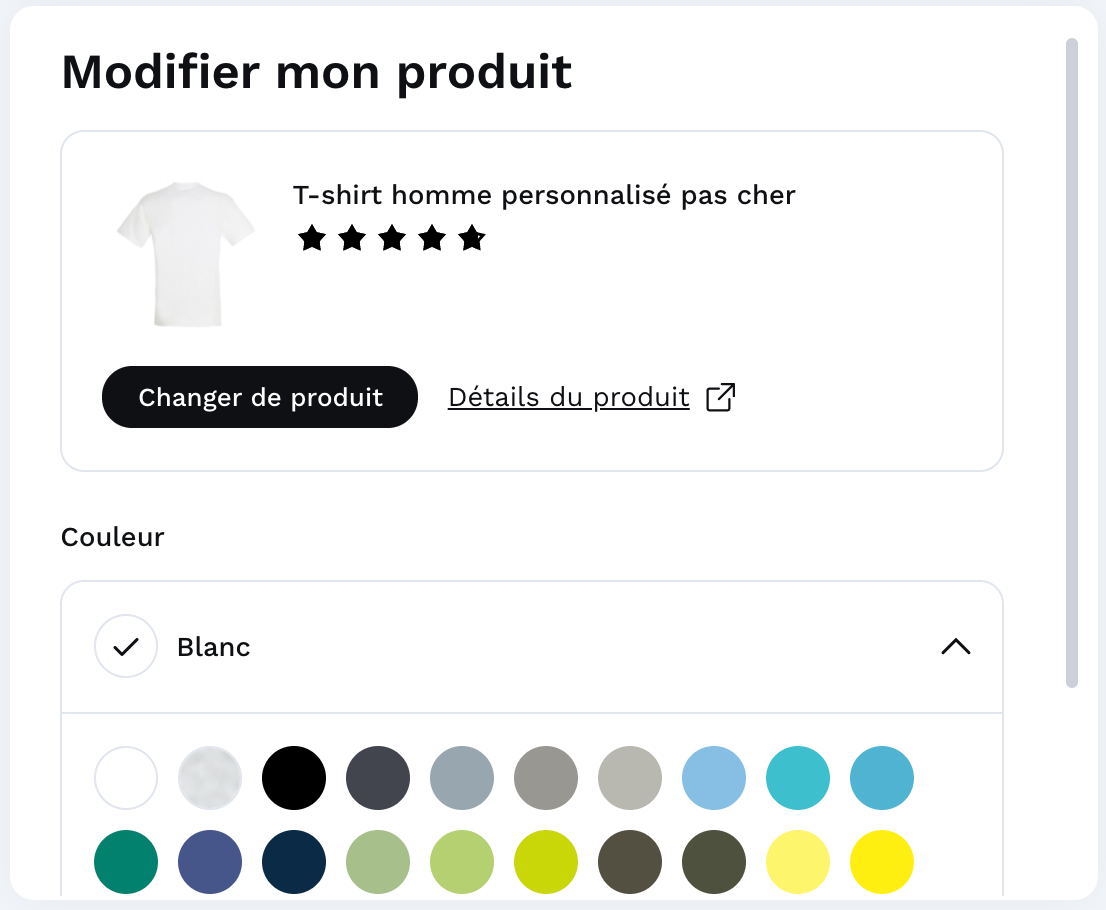Click the third rating star

point(391,238)
